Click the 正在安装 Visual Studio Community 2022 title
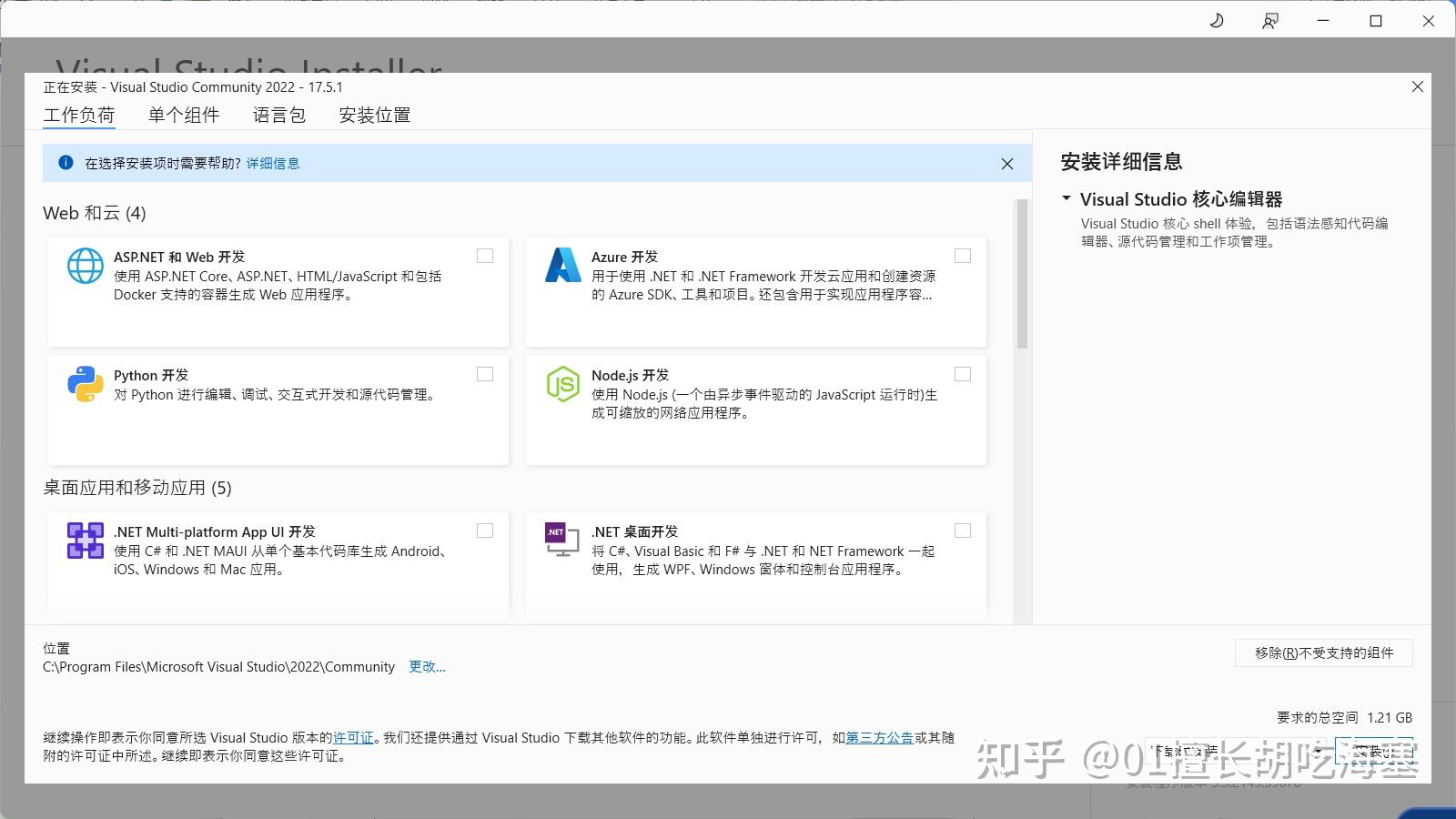 (193, 87)
